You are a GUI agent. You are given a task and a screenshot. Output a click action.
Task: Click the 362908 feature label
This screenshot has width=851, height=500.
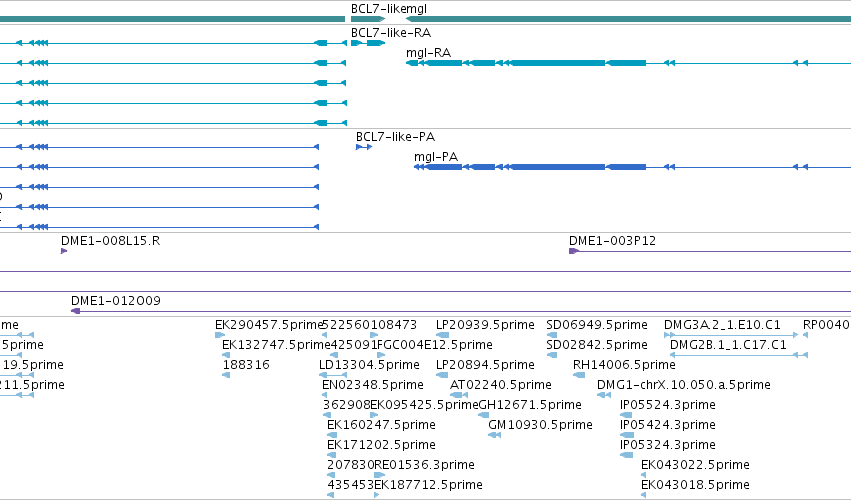(x=346, y=405)
